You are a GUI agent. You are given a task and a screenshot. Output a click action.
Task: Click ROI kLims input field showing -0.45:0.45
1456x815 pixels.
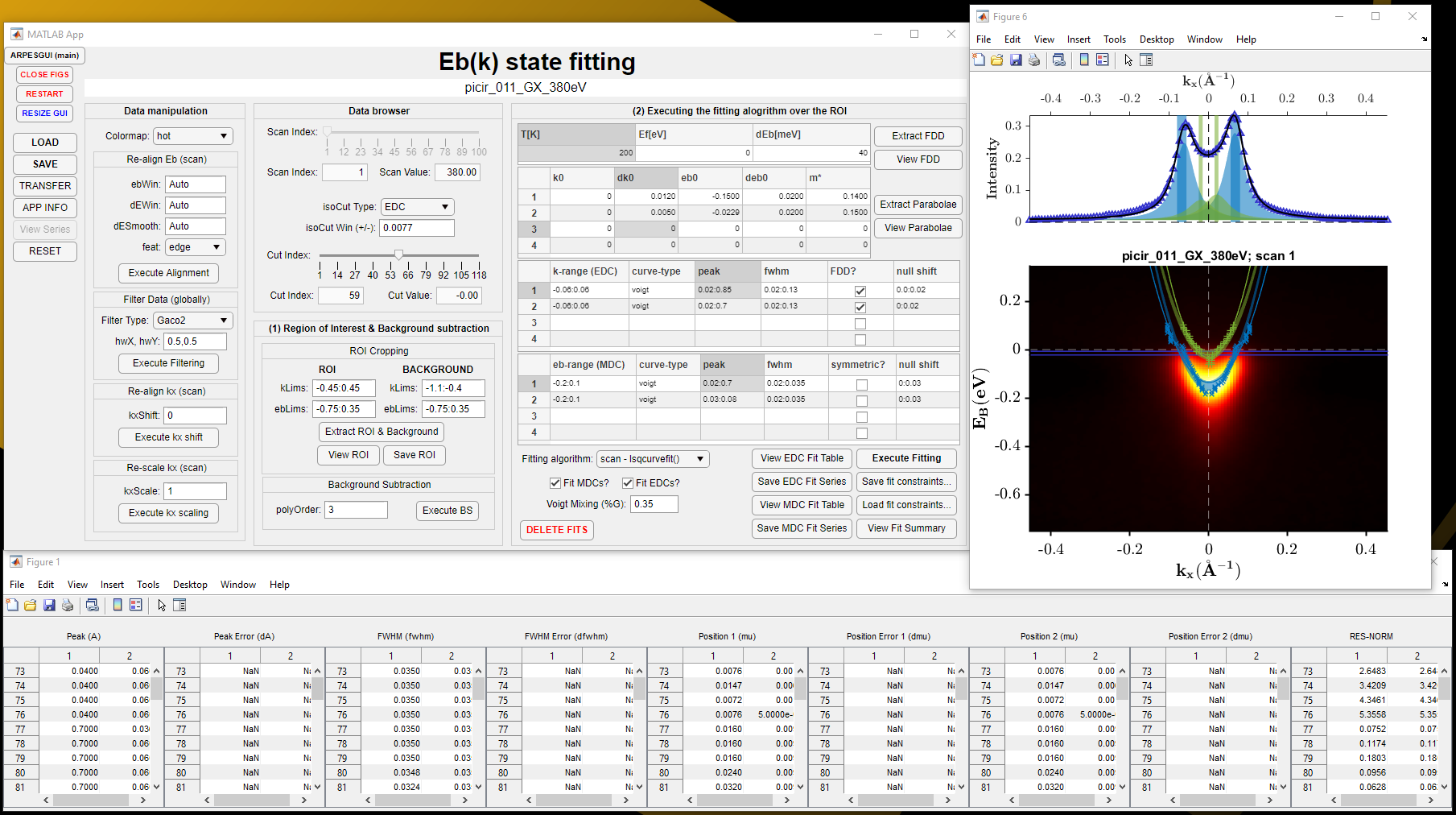coord(344,388)
